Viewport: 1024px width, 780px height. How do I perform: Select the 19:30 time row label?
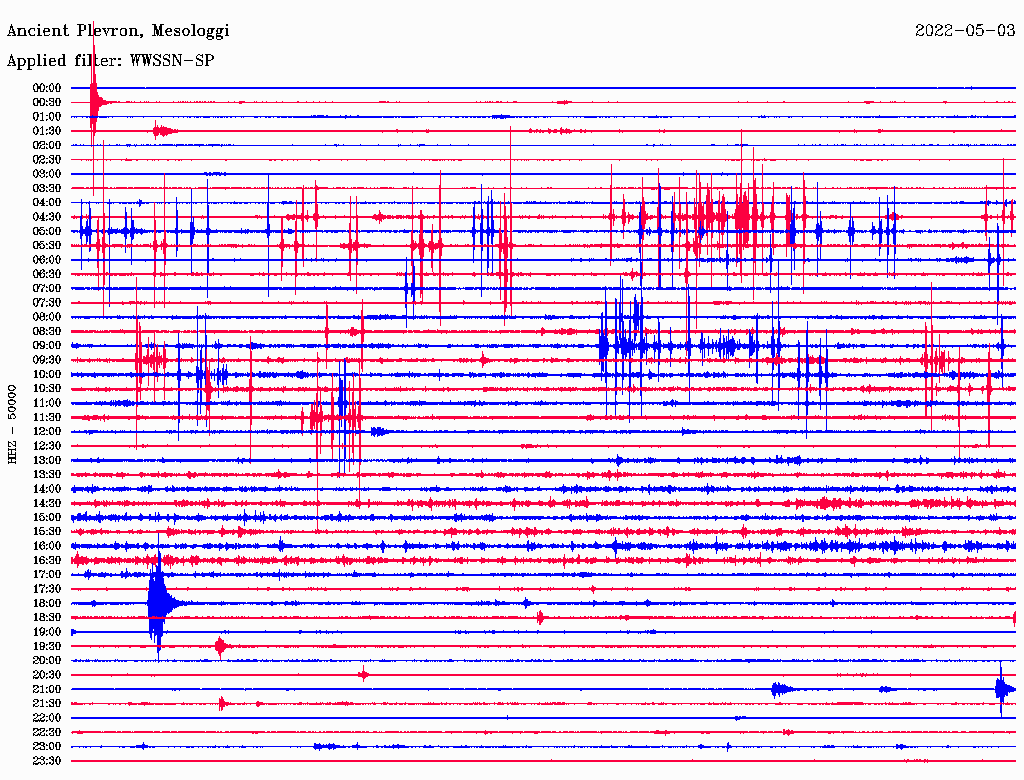click(x=47, y=647)
